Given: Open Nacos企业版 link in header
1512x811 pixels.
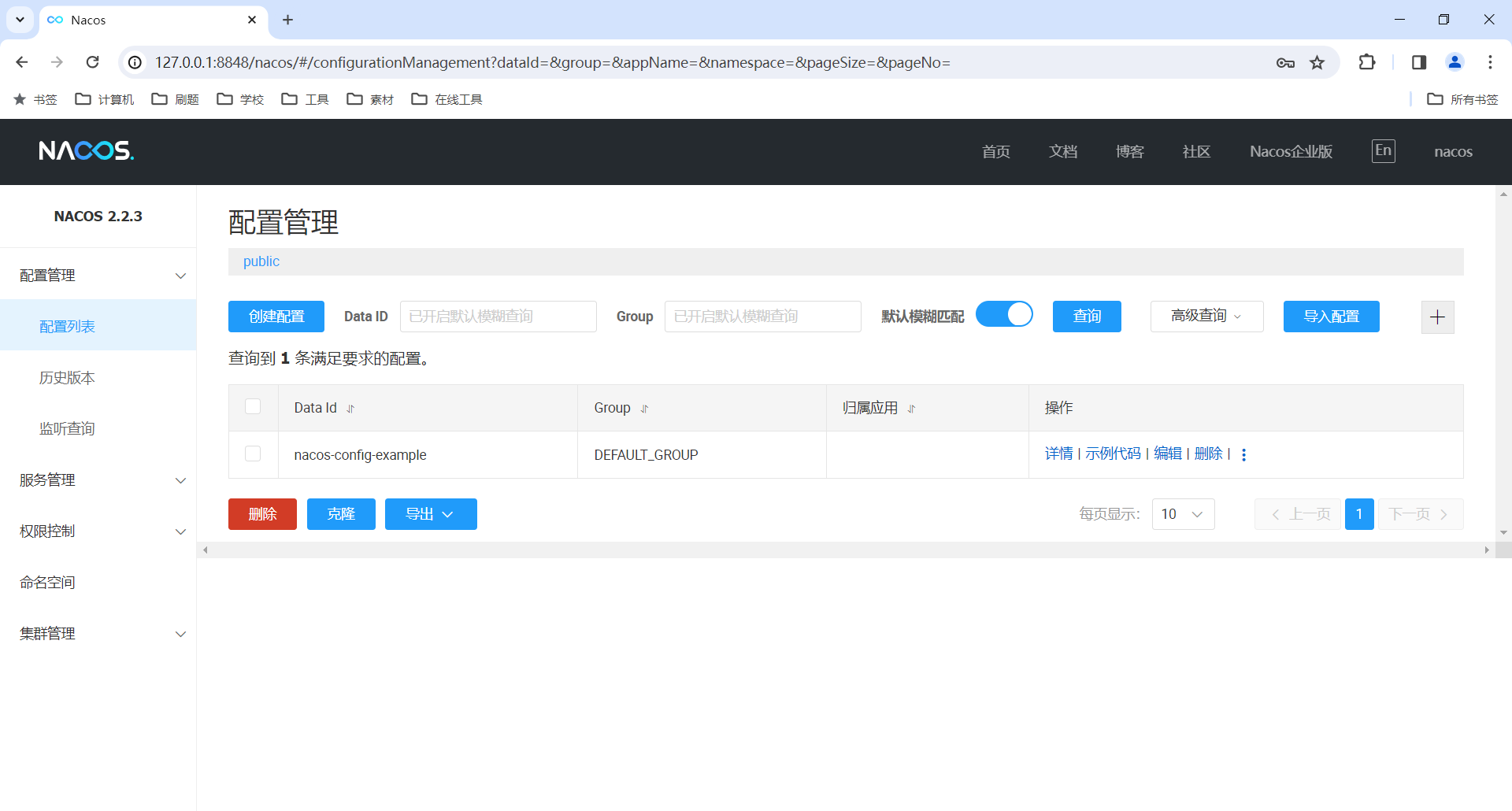Looking at the screenshot, I should pyautogui.click(x=1291, y=151).
